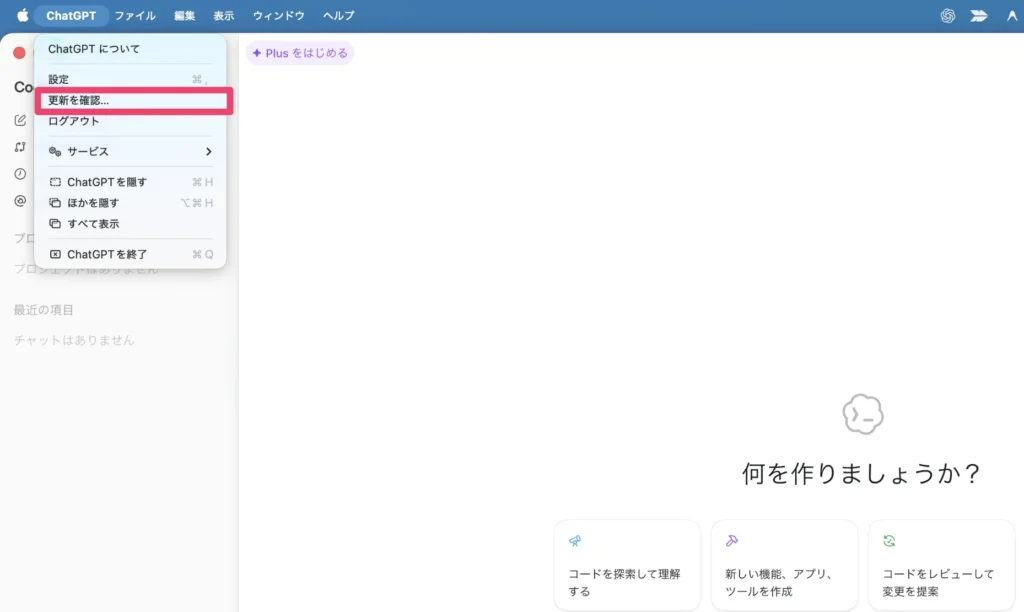The height and width of the screenshot is (612, 1024).
Task: Click the arrow-shaped menu bar status icon
Action: pyautogui.click(x=979, y=16)
